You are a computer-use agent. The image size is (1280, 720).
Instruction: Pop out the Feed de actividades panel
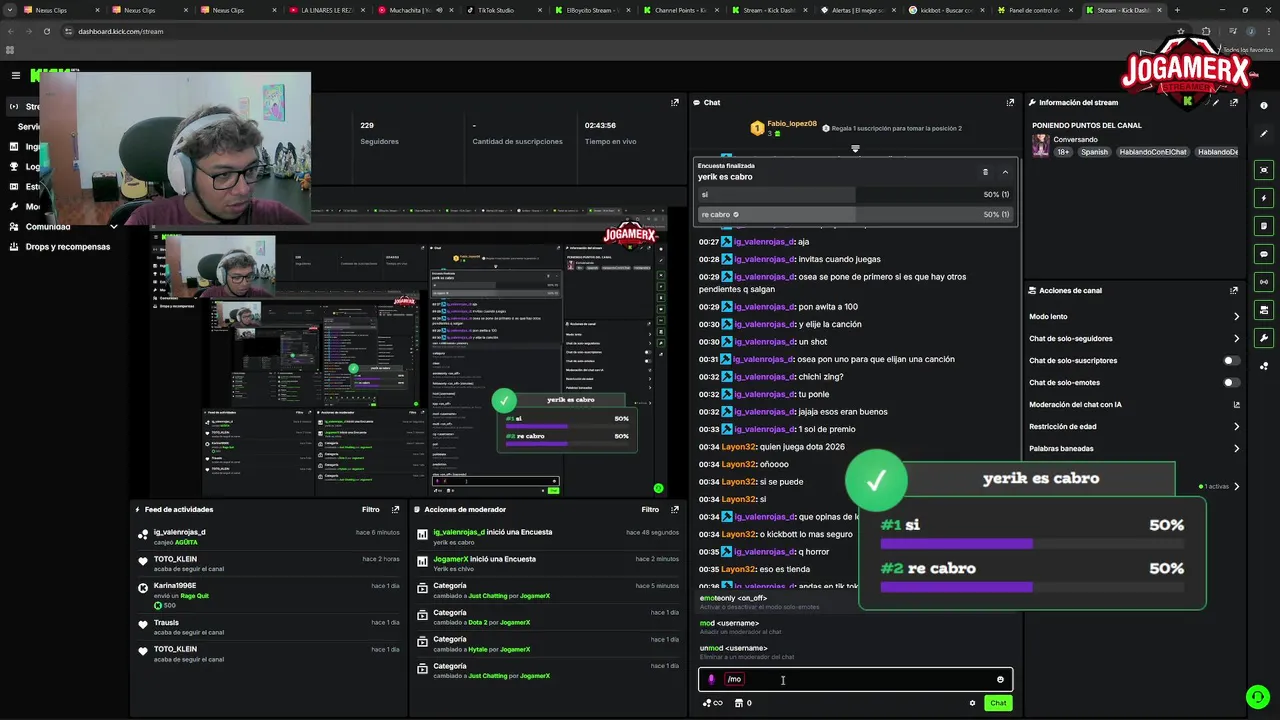[396, 509]
